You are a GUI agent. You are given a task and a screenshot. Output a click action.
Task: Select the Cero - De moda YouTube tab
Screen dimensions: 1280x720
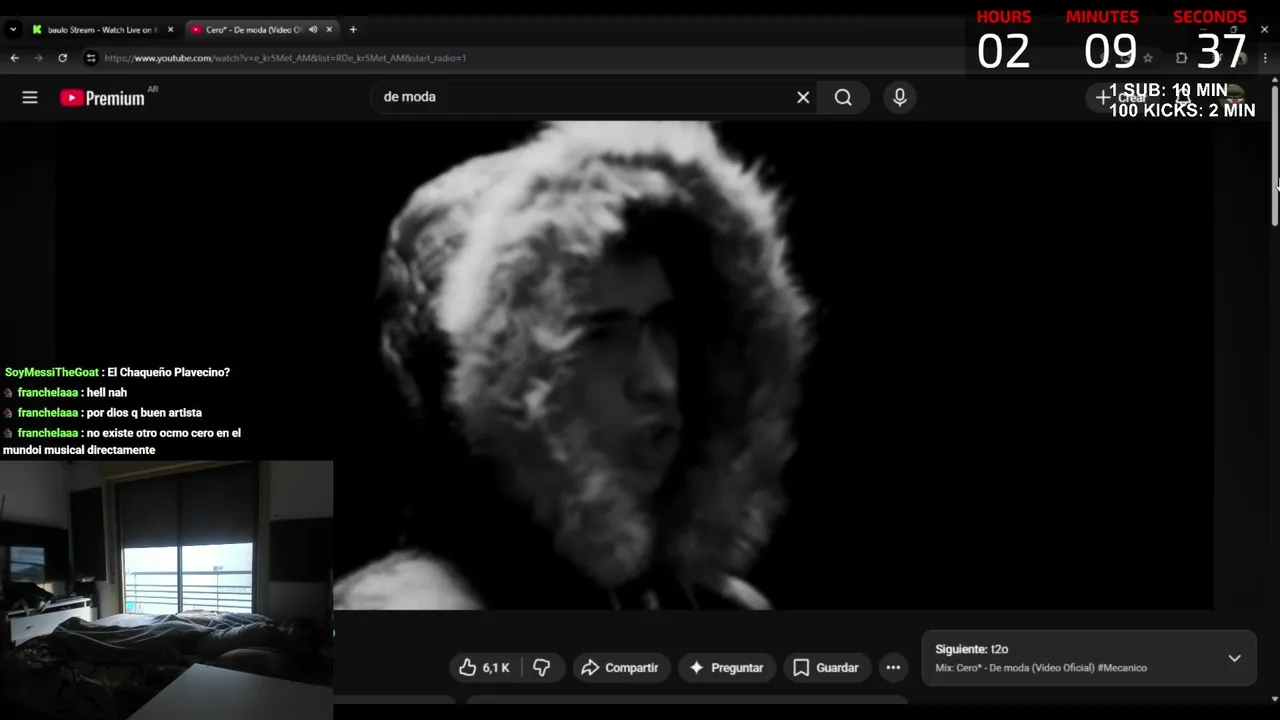pyautogui.click(x=253, y=30)
